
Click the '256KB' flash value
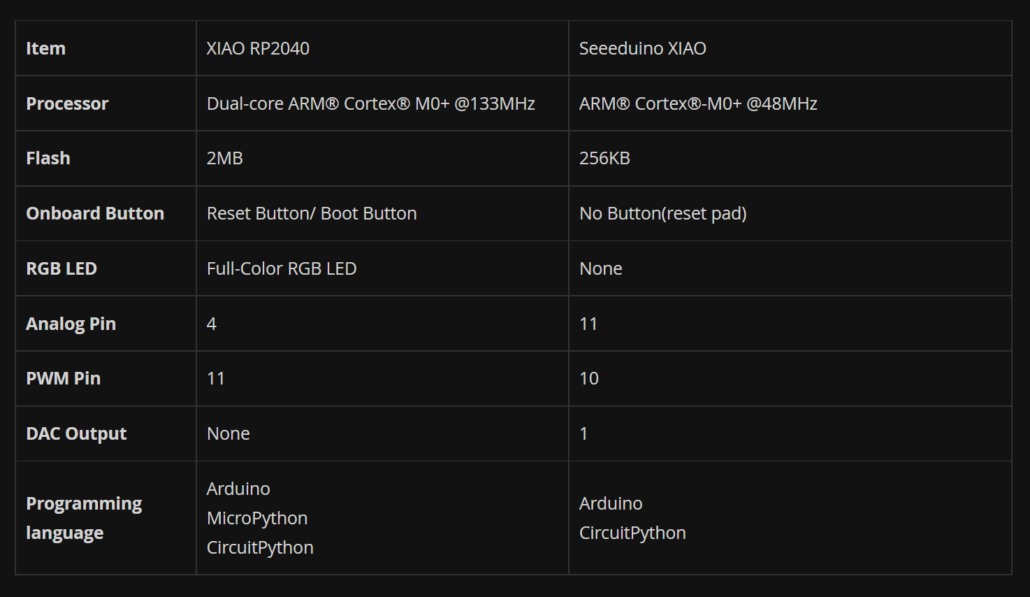click(604, 158)
